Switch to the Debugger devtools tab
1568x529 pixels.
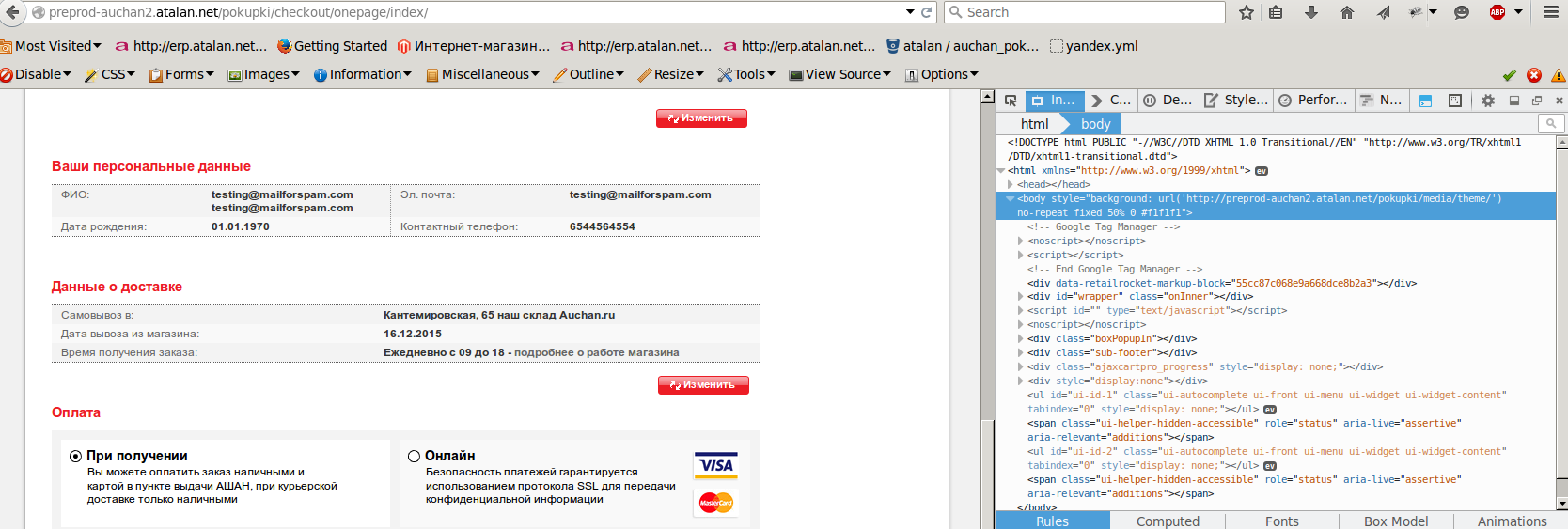tap(1168, 100)
